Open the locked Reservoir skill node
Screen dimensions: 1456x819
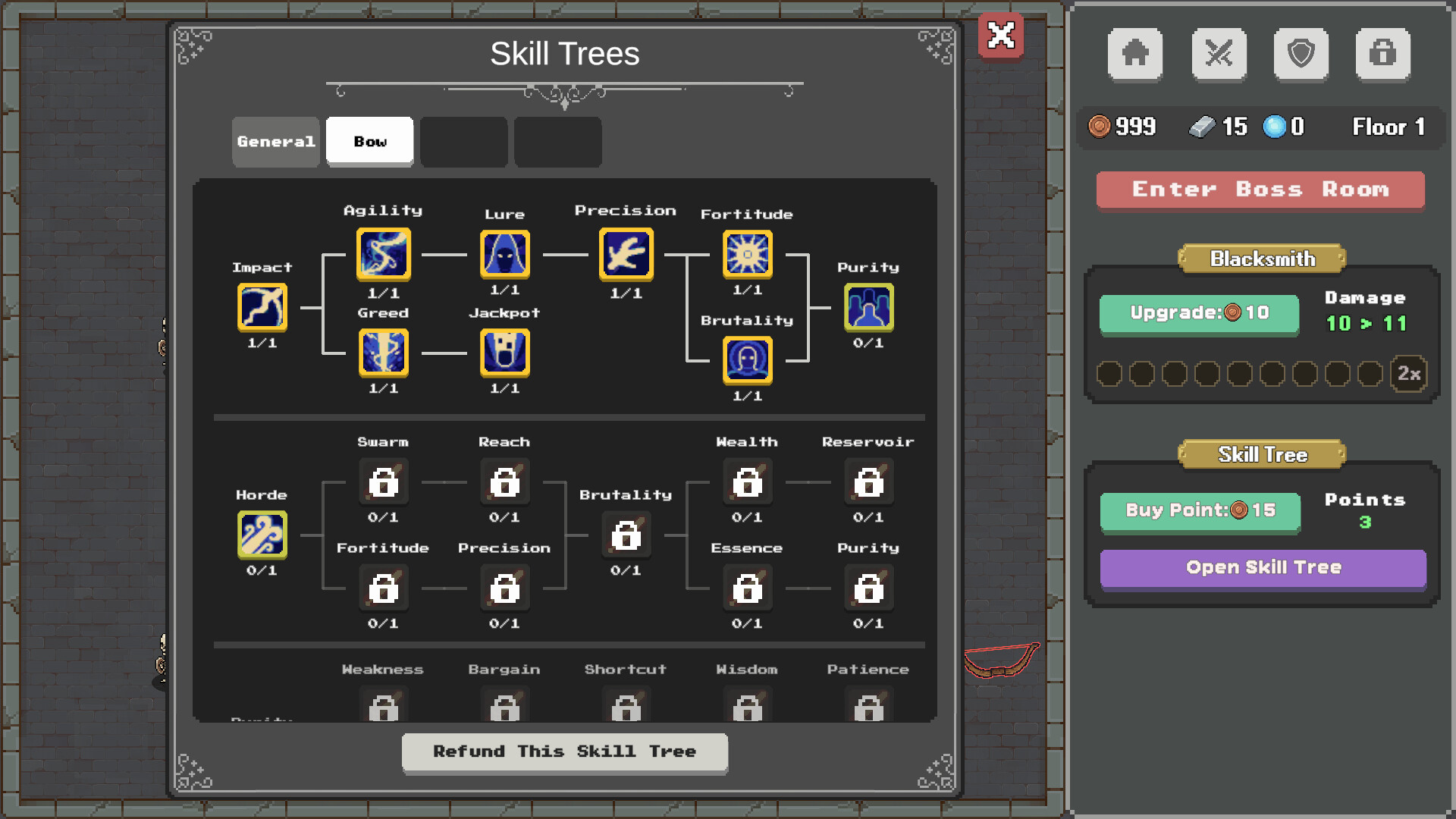[x=868, y=482]
